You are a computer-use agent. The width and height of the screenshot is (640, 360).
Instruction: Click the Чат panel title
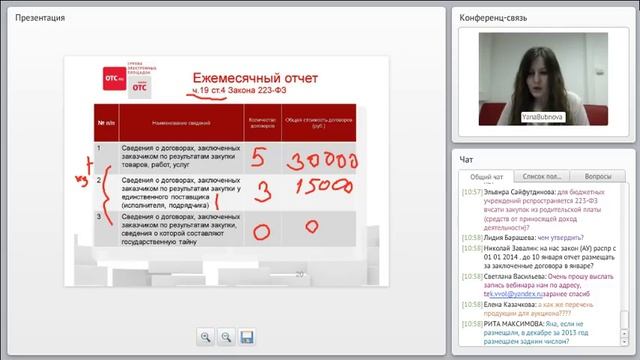466,160
